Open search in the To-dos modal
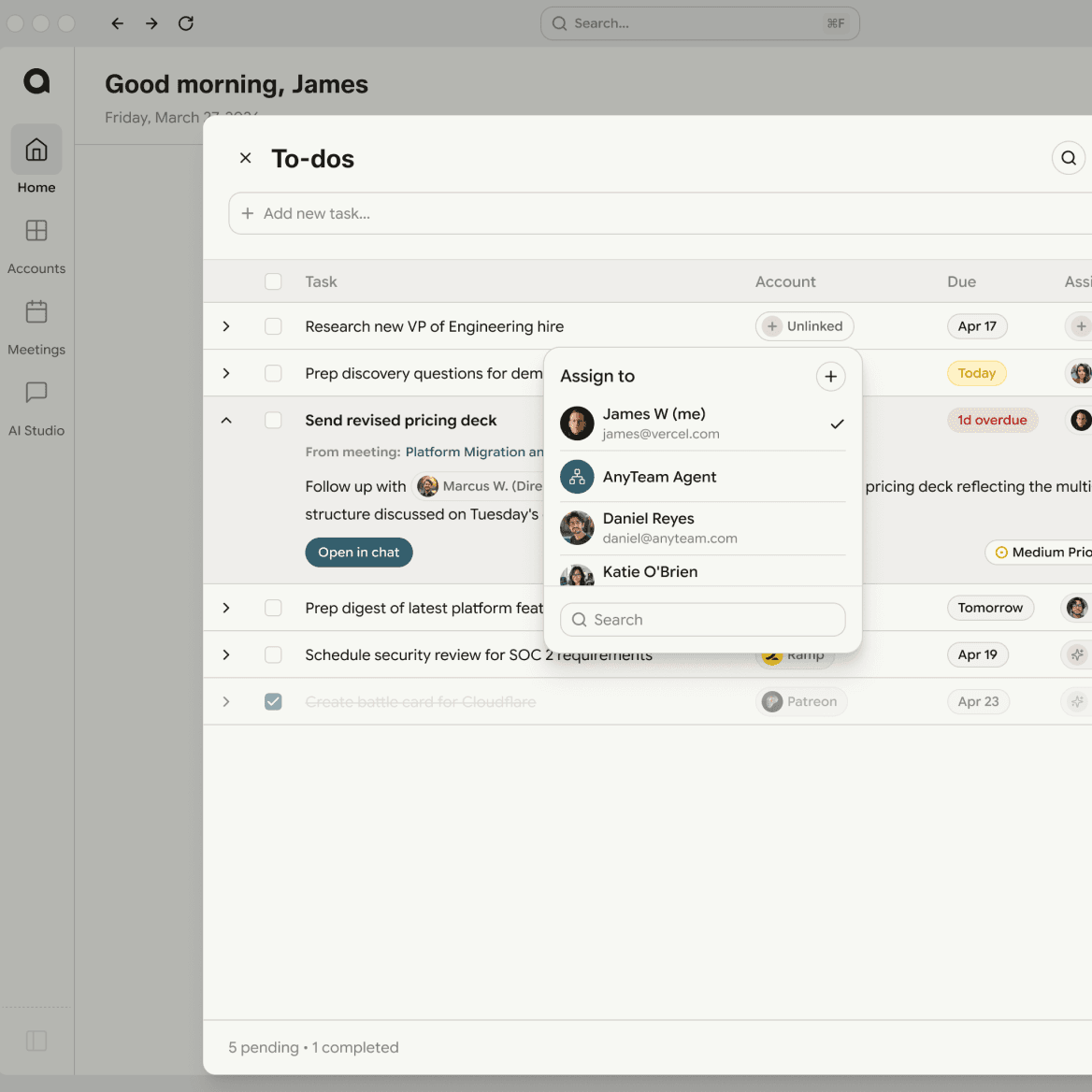Image resolution: width=1092 pixels, height=1092 pixels. point(1068,157)
